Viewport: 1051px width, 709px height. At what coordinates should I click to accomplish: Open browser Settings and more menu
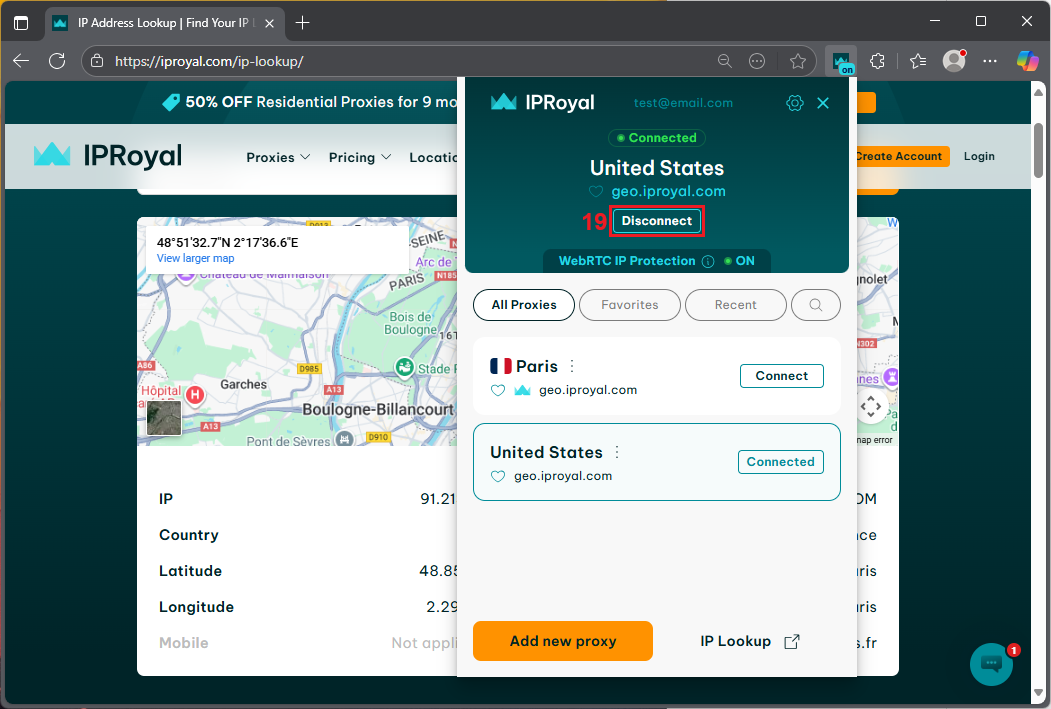(x=990, y=62)
